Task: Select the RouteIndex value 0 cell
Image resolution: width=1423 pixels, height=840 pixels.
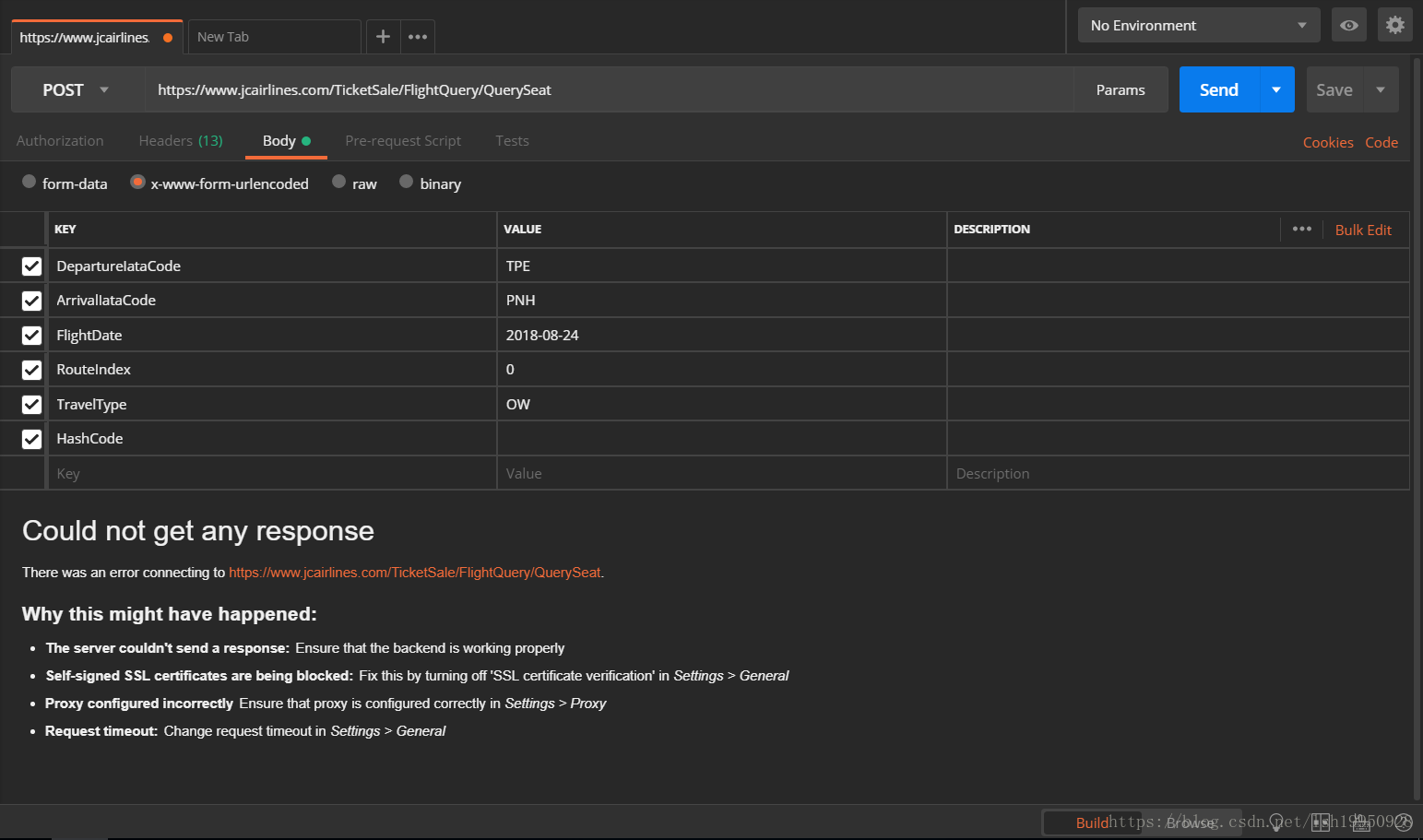Action: click(x=722, y=370)
